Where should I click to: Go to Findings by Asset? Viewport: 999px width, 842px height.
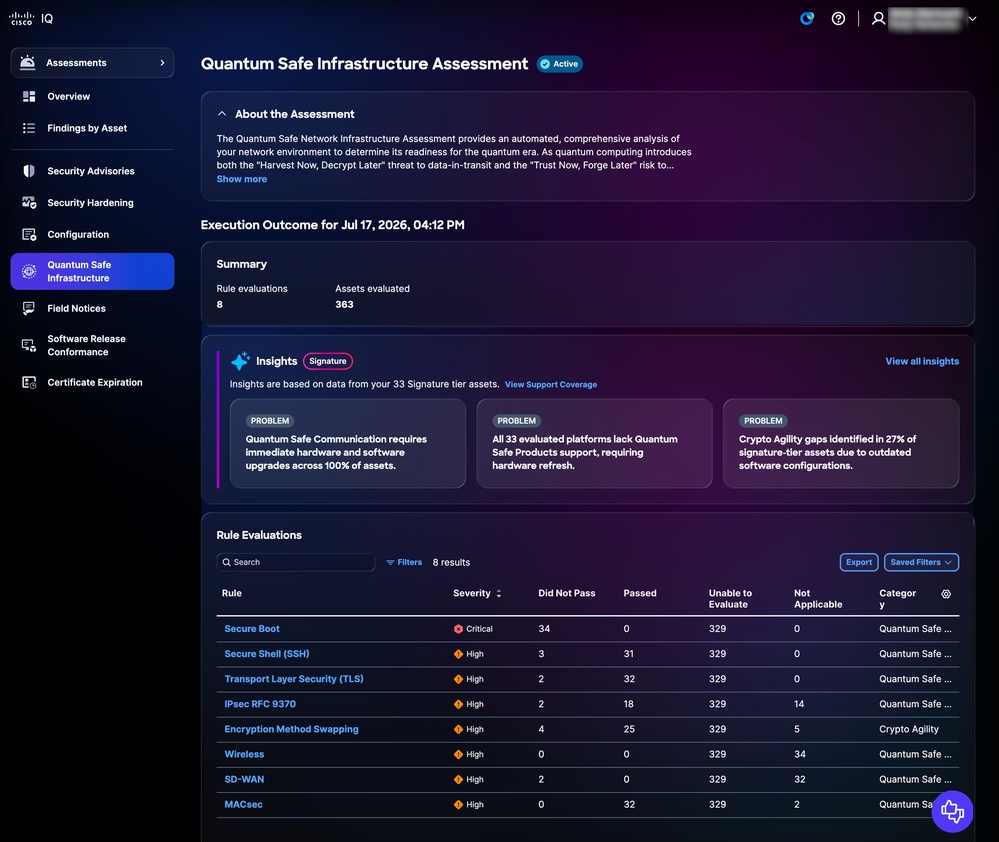click(x=87, y=128)
